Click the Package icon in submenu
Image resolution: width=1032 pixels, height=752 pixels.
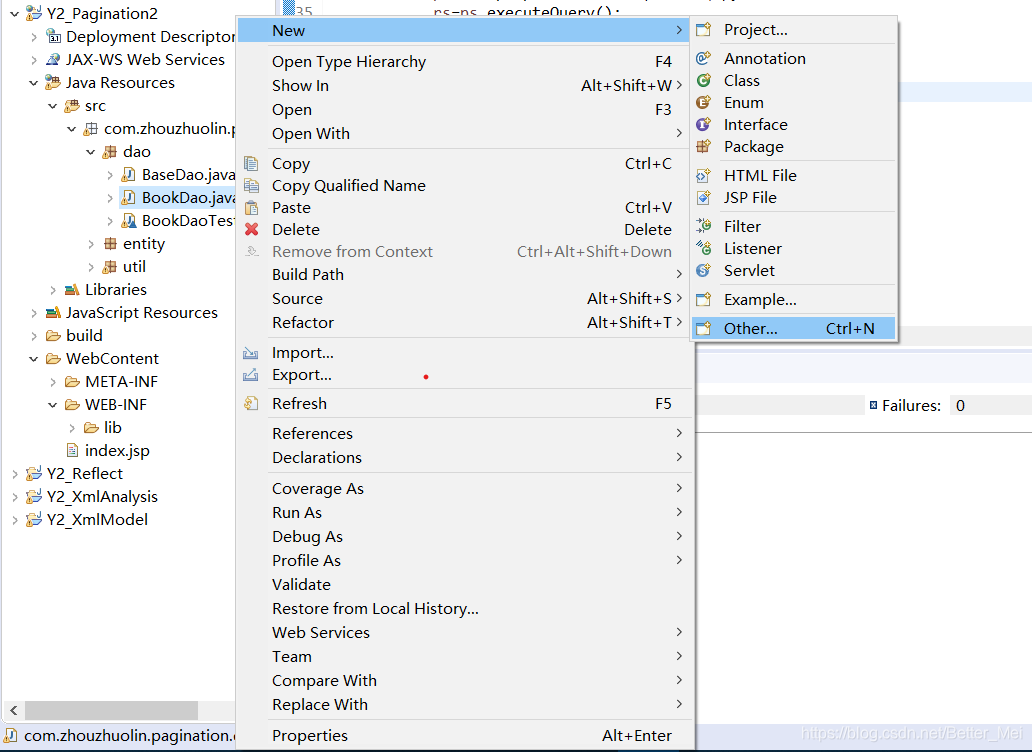pos(704,147)
